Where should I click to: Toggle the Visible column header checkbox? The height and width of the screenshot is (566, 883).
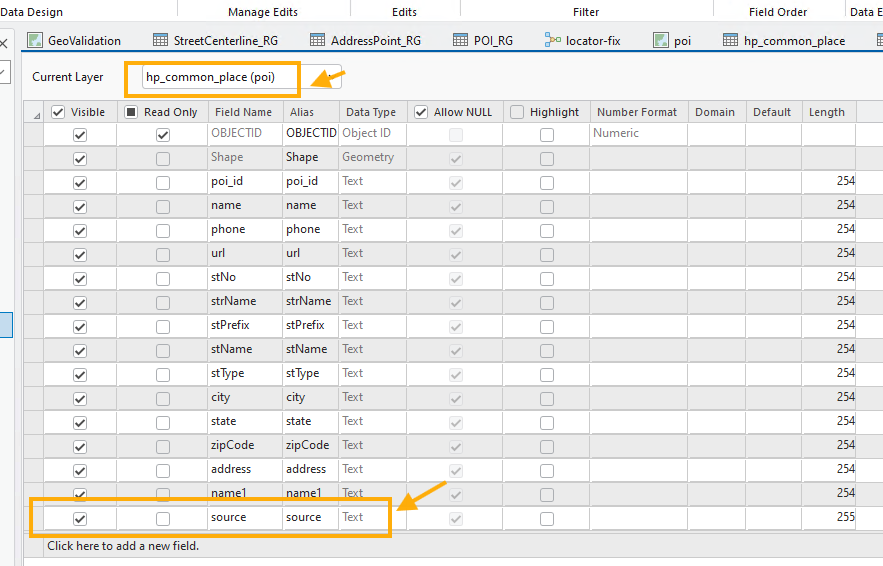pyautogui.click(x=59, y=112)
